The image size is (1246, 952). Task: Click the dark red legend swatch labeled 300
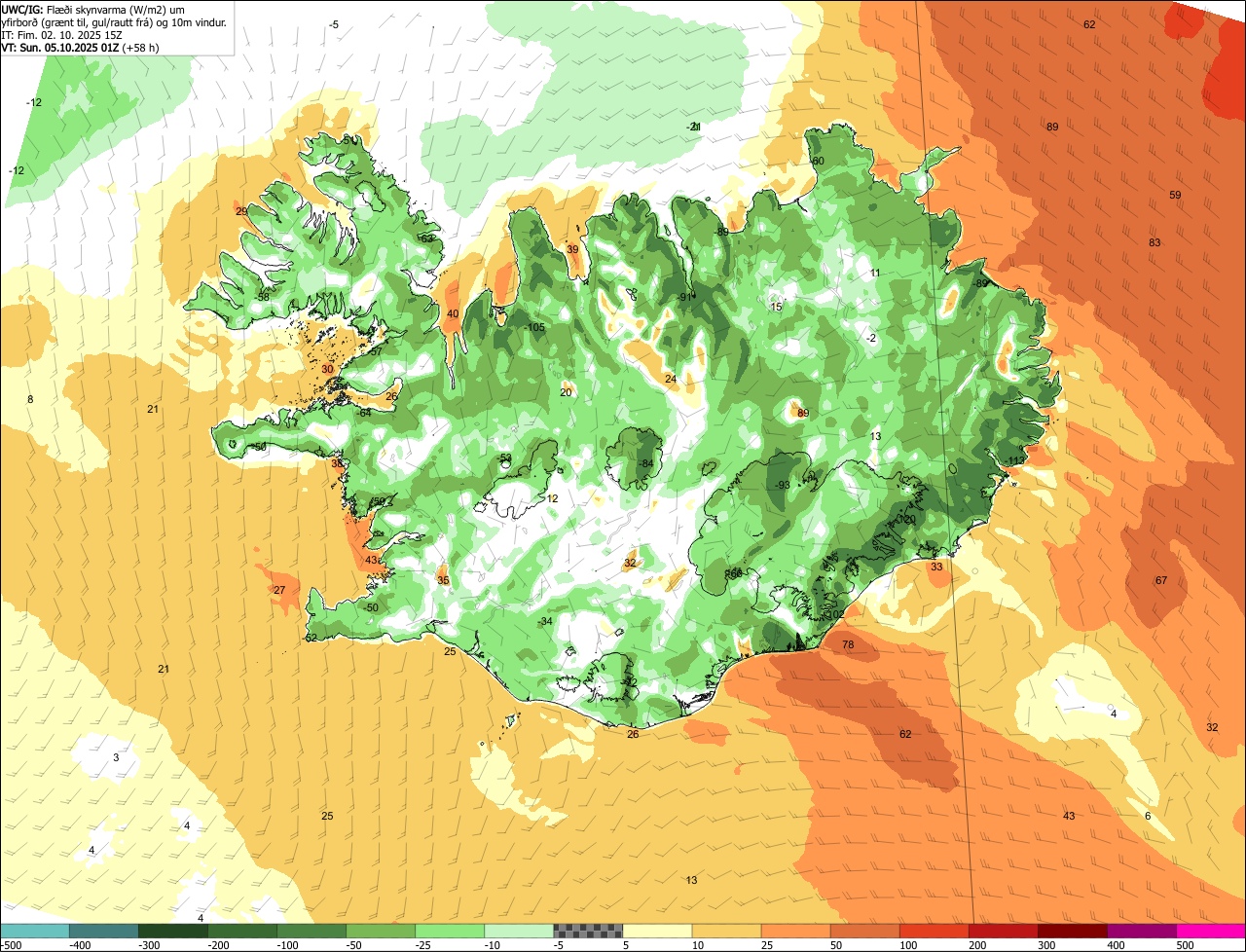(x=1072, y=931)
